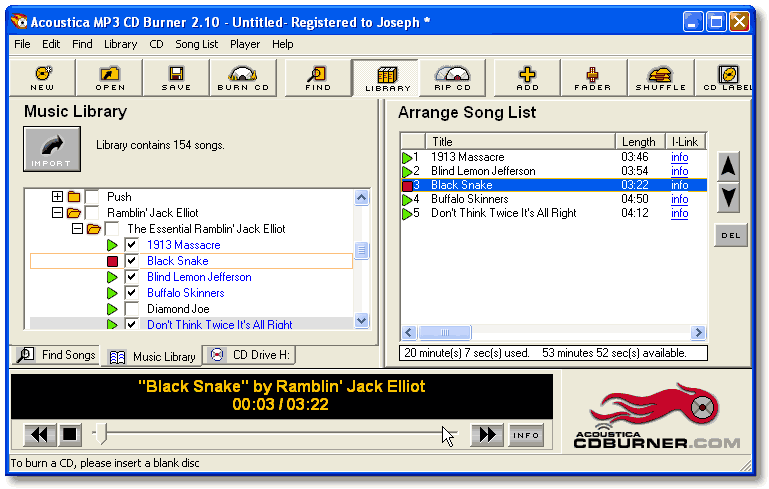Play 1913 Massacre in library tree
This screenshot has height=489, width=769.
coord(112,245)
